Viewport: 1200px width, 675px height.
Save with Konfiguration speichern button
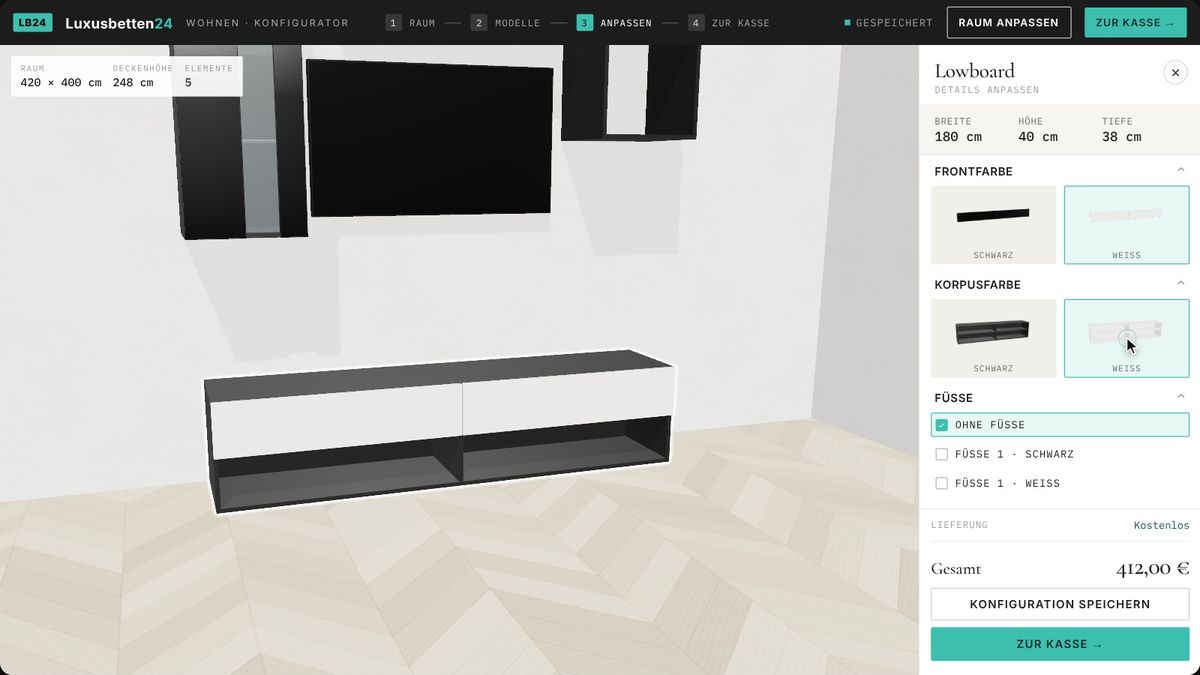(1060, 604)
